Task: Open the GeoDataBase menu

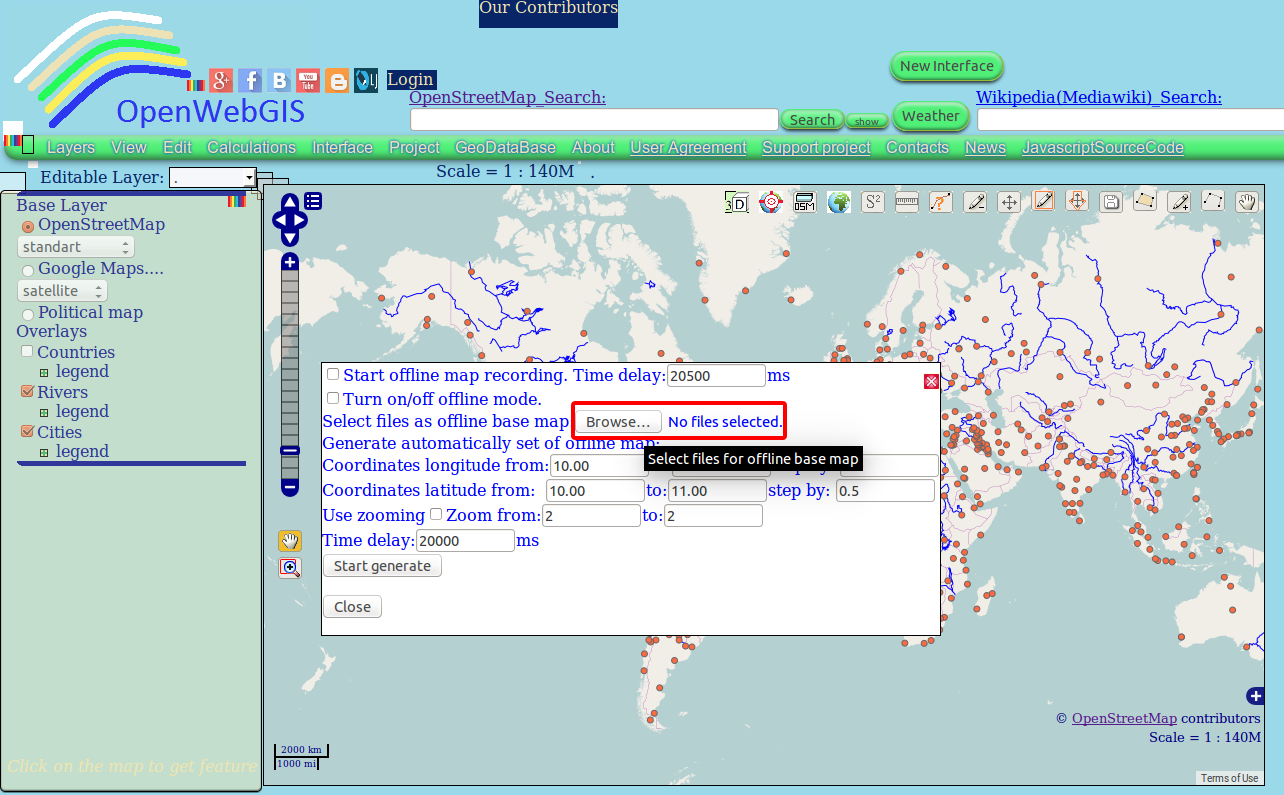Action: (506, 148)
